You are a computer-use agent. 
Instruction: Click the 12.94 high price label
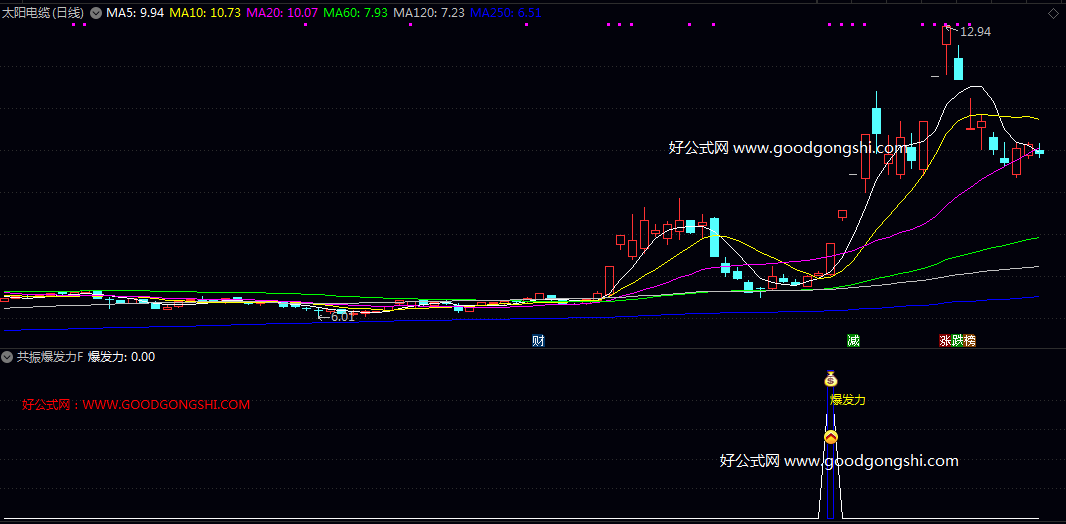tap(976, 31)
